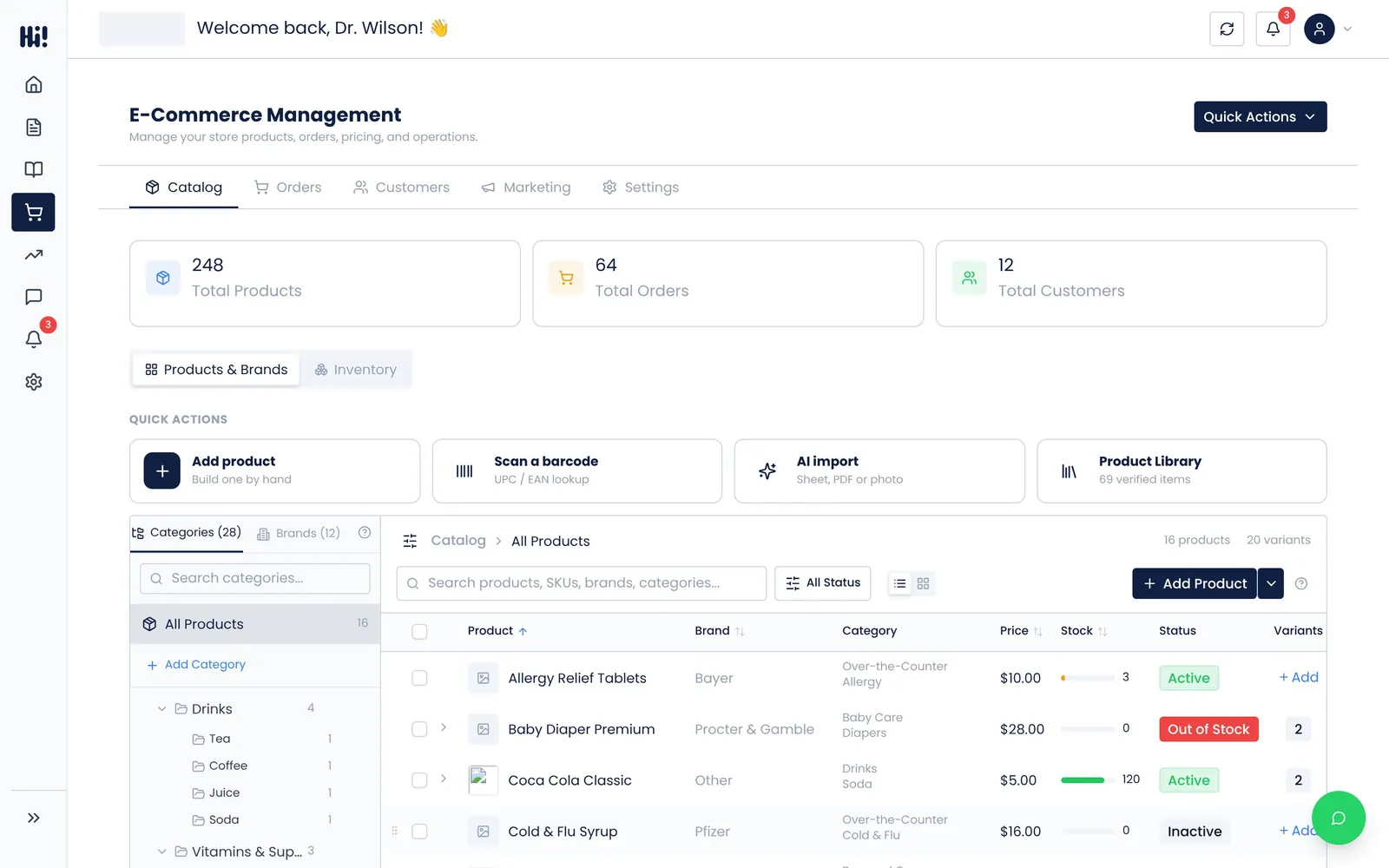1389x868 pixels.
Task: Open the trending analytics icon in sidebar
Action: pyautogui.click(x=33, y=254)
